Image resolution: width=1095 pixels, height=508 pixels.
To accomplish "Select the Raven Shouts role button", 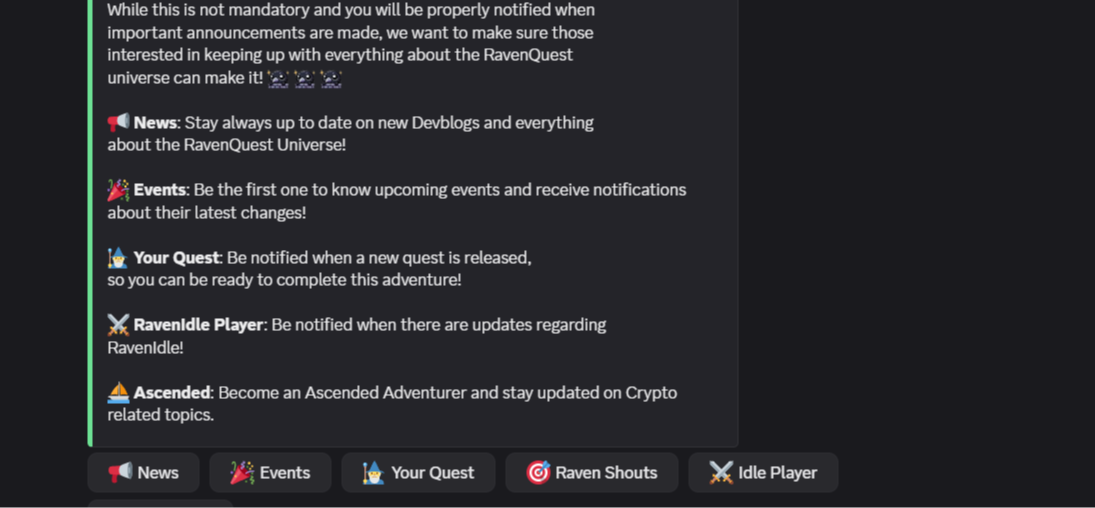I will (591, 472).
